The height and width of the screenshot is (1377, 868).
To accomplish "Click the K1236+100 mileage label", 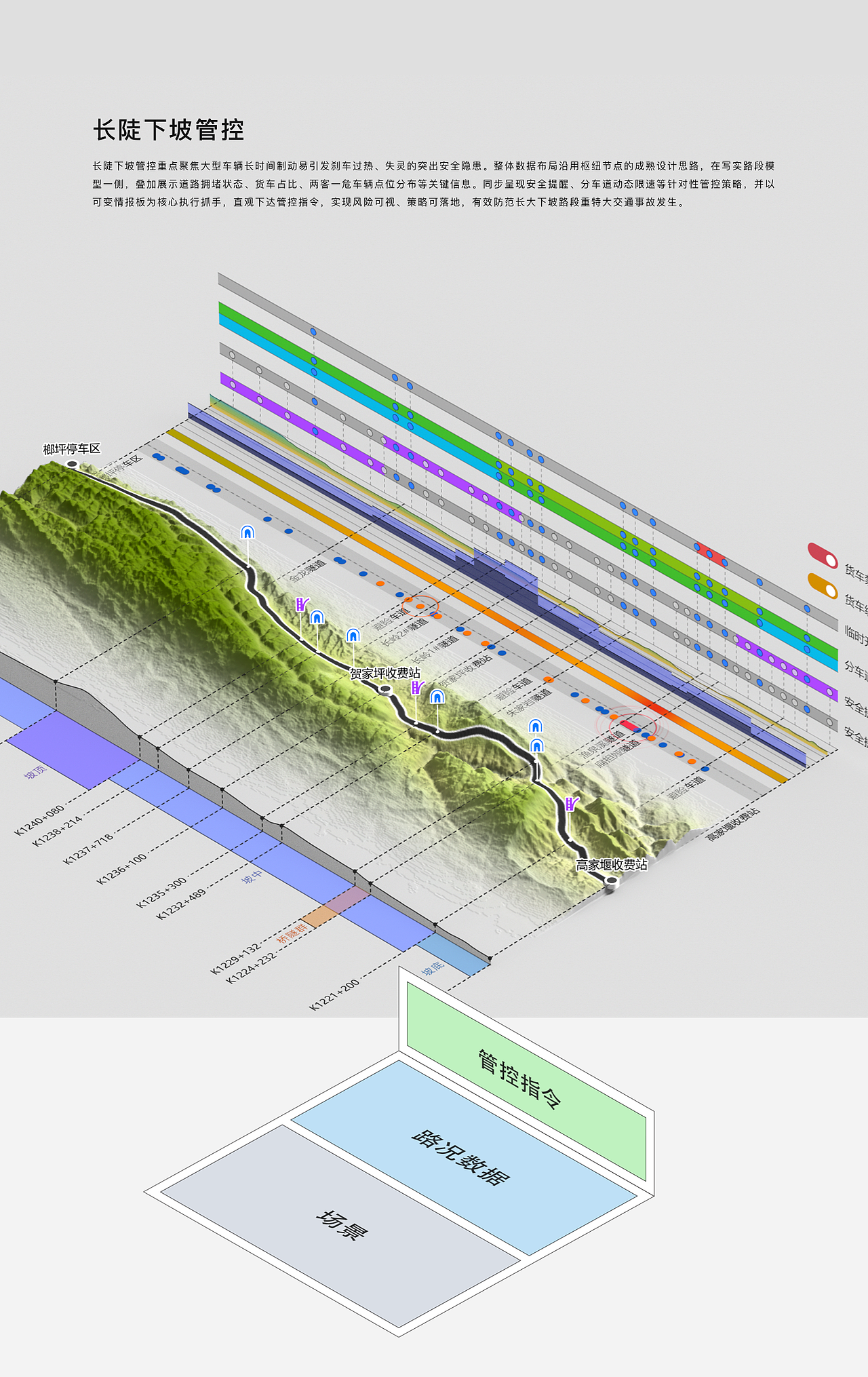I will pyautogui.click(x=122, y=869).
